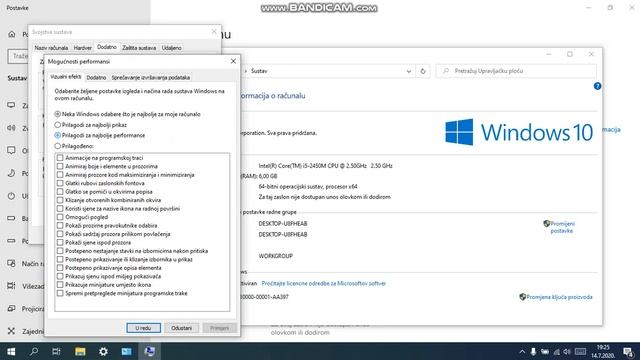The height and width of the screenshot is (360, 640).
Task: Confirm with the U redu button
Action: click(x=143, y=328)
